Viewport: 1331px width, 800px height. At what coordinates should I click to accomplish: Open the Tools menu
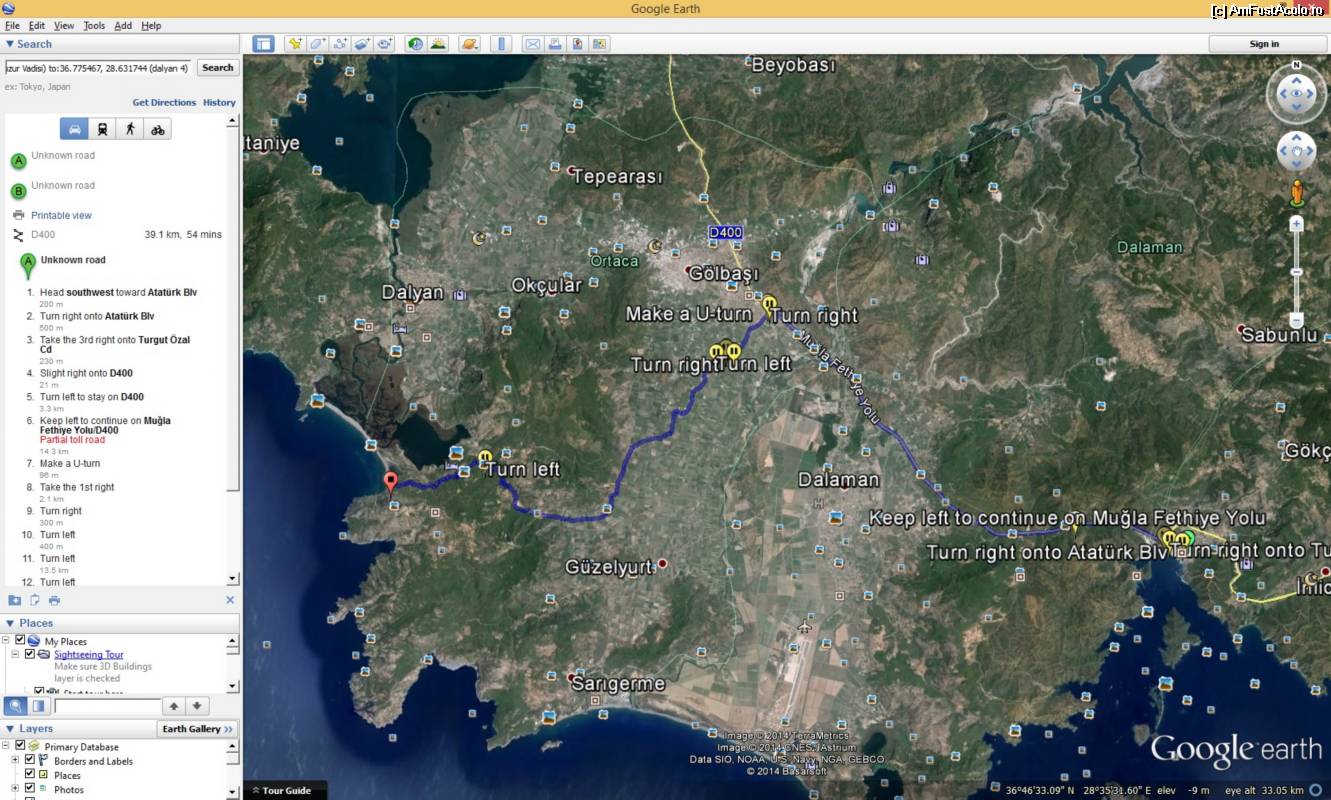(x=94, y=25)
